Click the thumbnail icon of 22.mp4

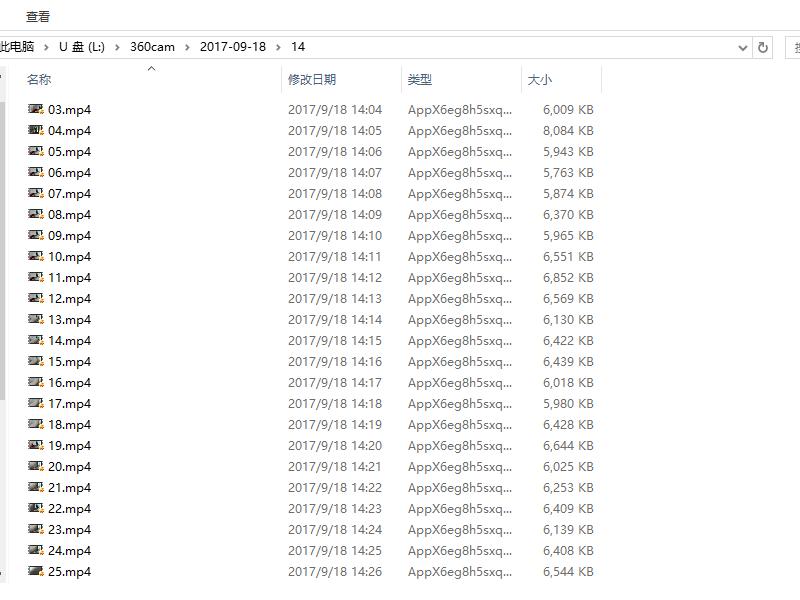pos(34,508)
